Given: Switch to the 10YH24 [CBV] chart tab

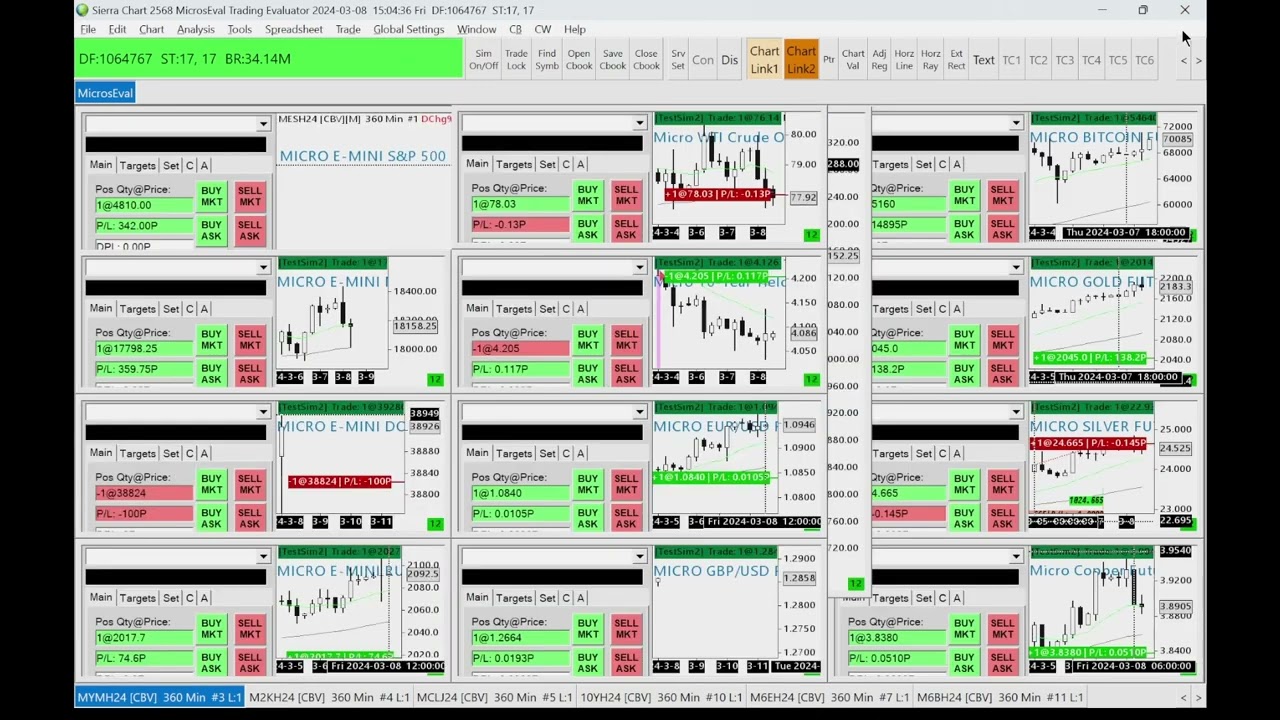Looking at the screenshot, I should [661, 697].
